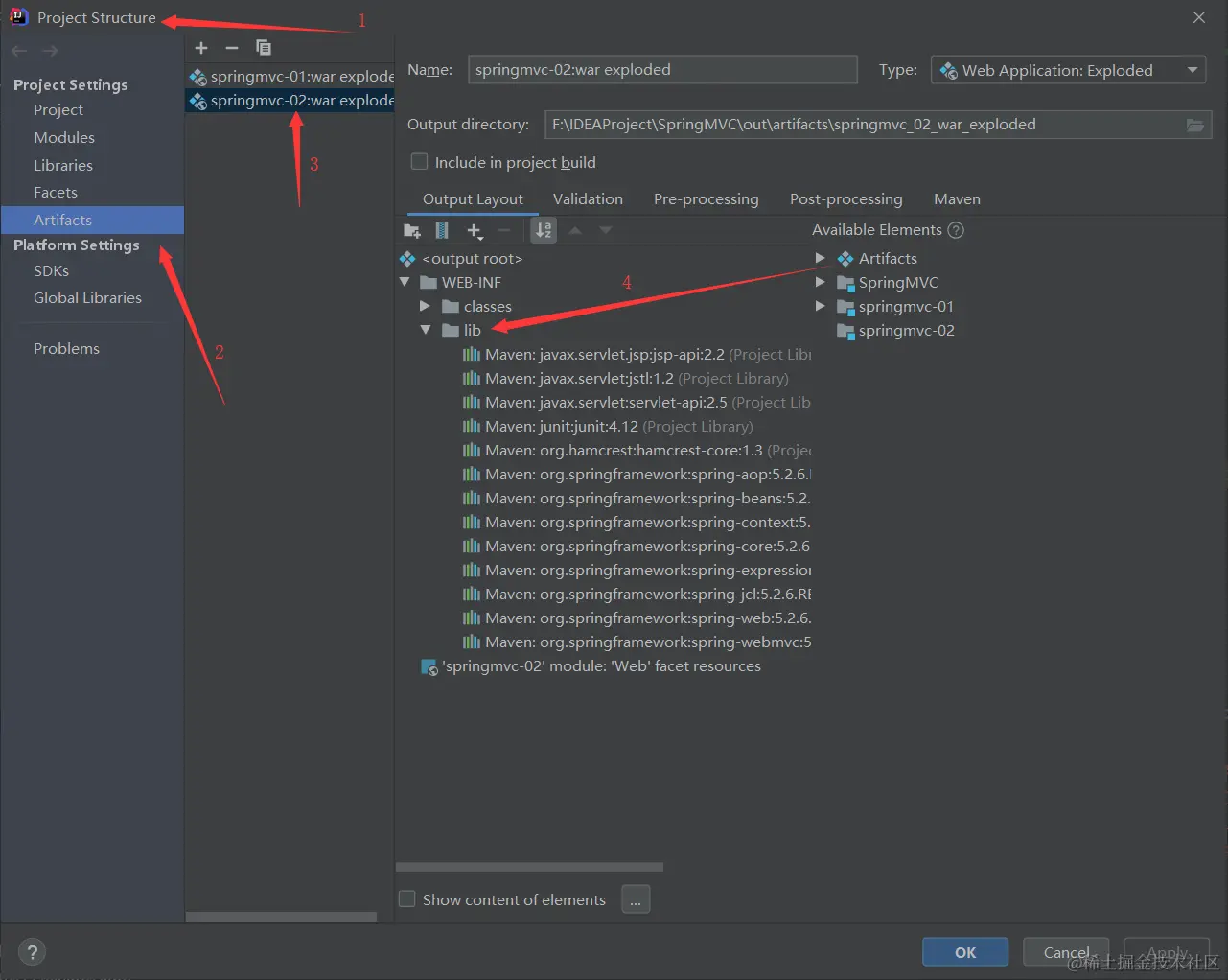Click the Artifacts icon in Available Elements
The width and height of the screenshot is (1228, 980).
click(x=846, y=259)
